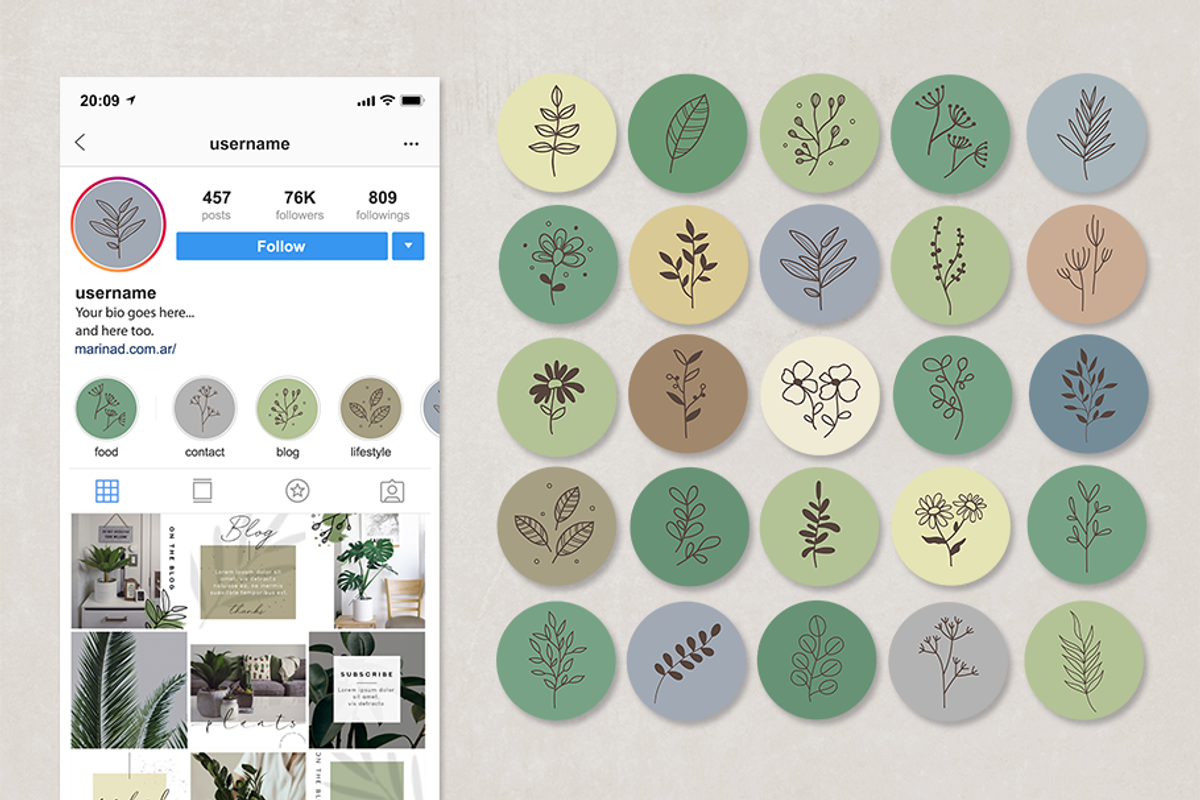Open the starred posts tab
This screenshot has width=1200, height=800.
click(x=297, y=491)
